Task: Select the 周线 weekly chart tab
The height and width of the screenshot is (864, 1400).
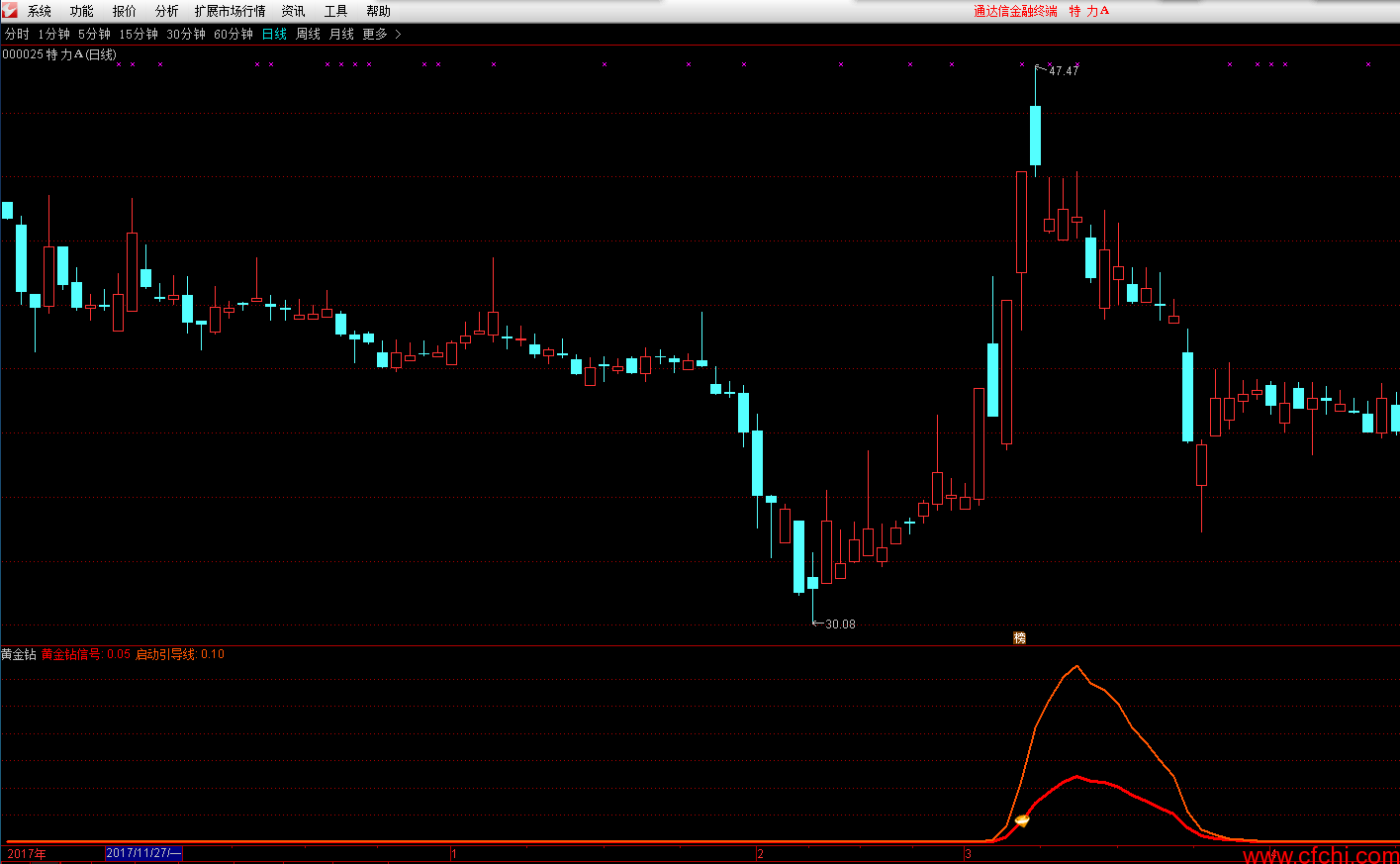Action: point(309,34)
